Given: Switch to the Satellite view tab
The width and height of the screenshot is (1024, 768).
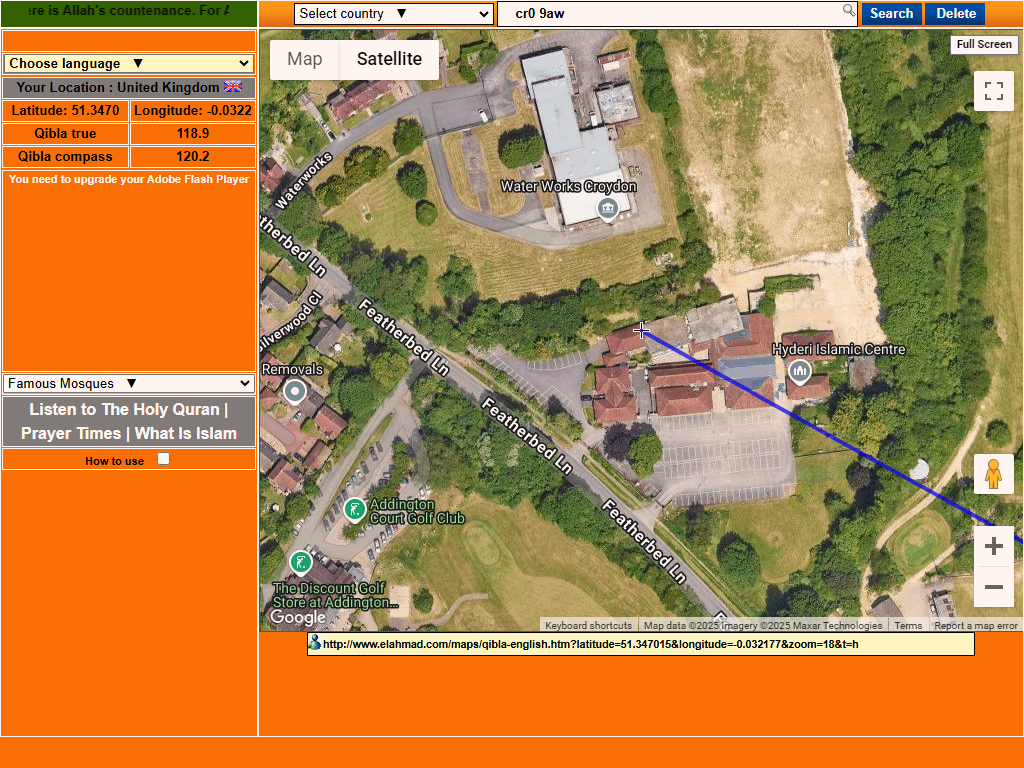Looking at the screenshot, I should tap(389, 59).
